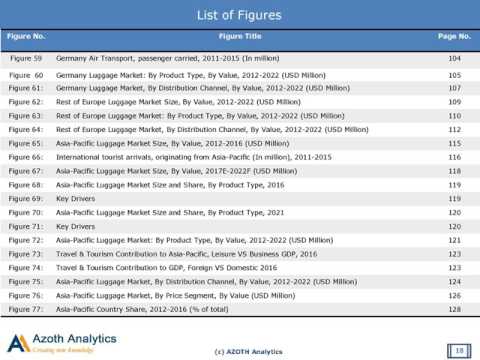Select Figure 59 Germany Air Transport title

(168, 58)
